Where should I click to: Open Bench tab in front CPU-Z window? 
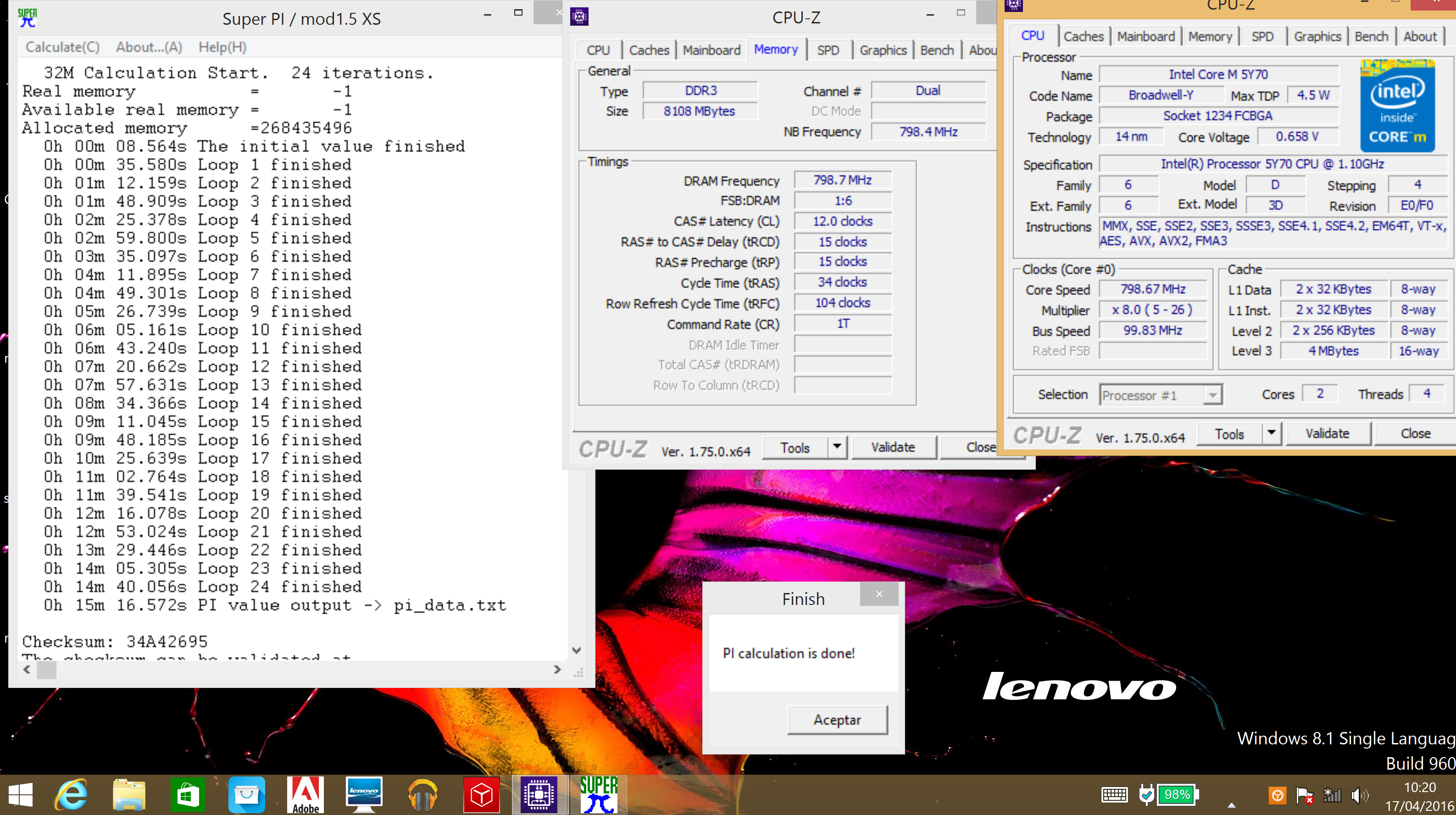[1371, 37]
